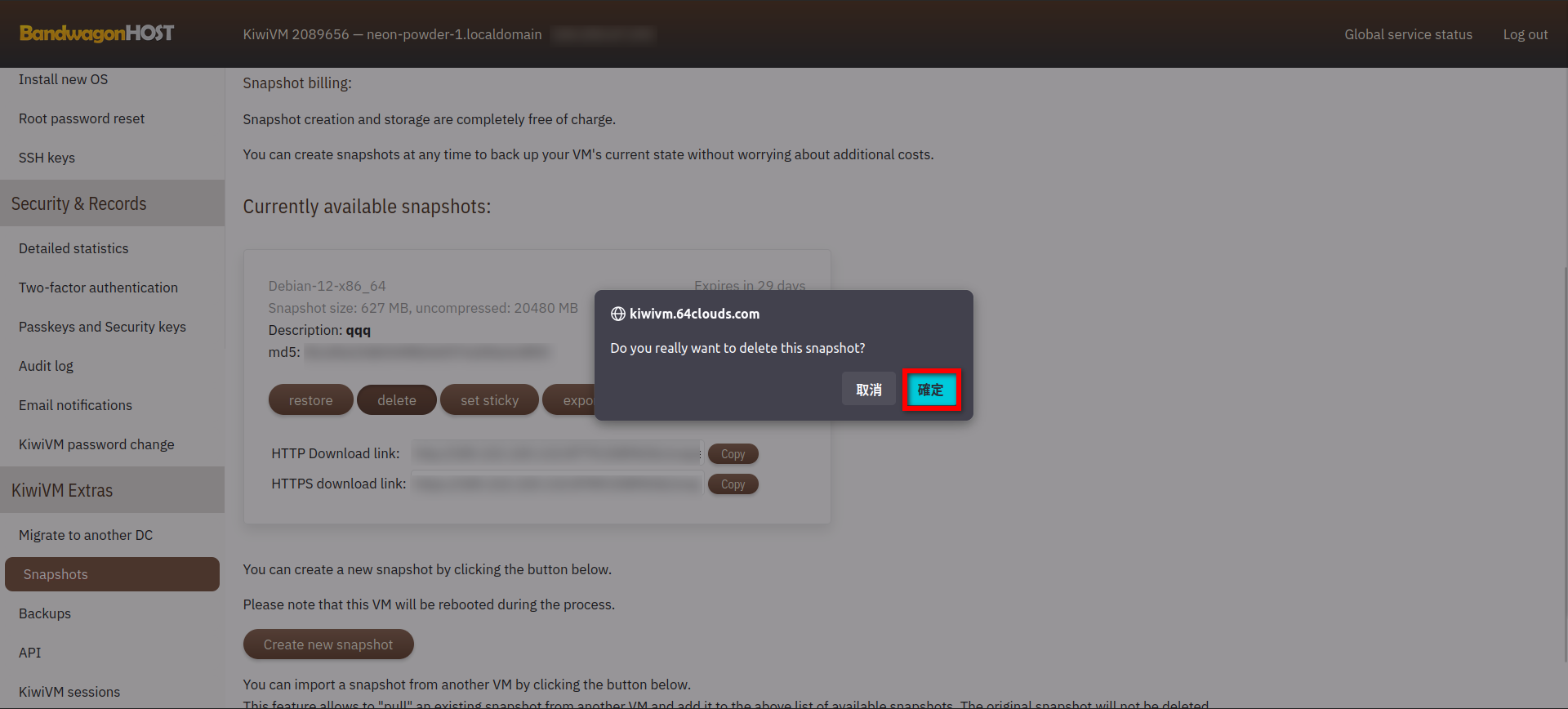
Task: Copy the HTTPS download link
Action: point(733,484)
